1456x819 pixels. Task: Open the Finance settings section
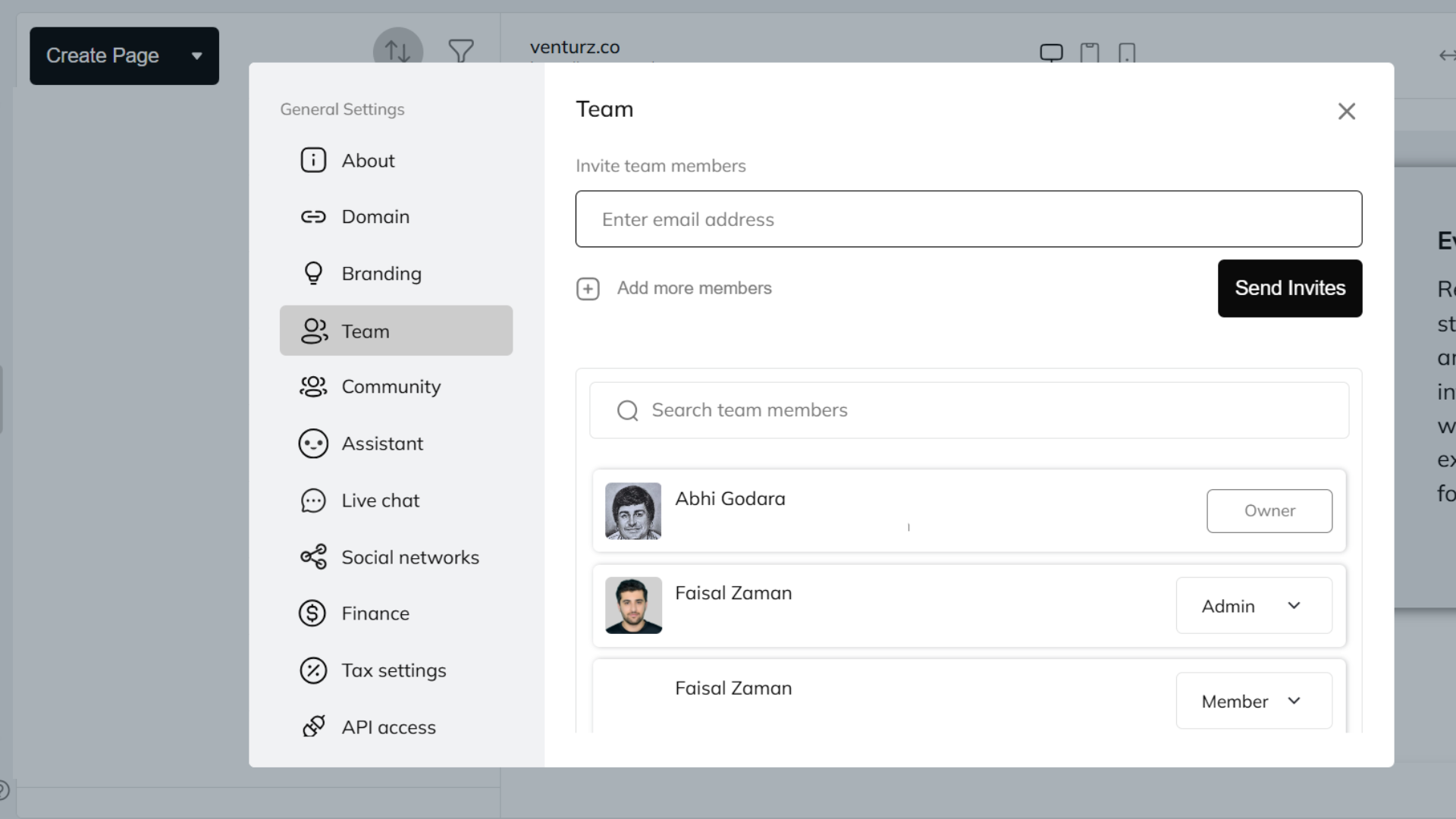pyautogui.click(x=375, y=613)
